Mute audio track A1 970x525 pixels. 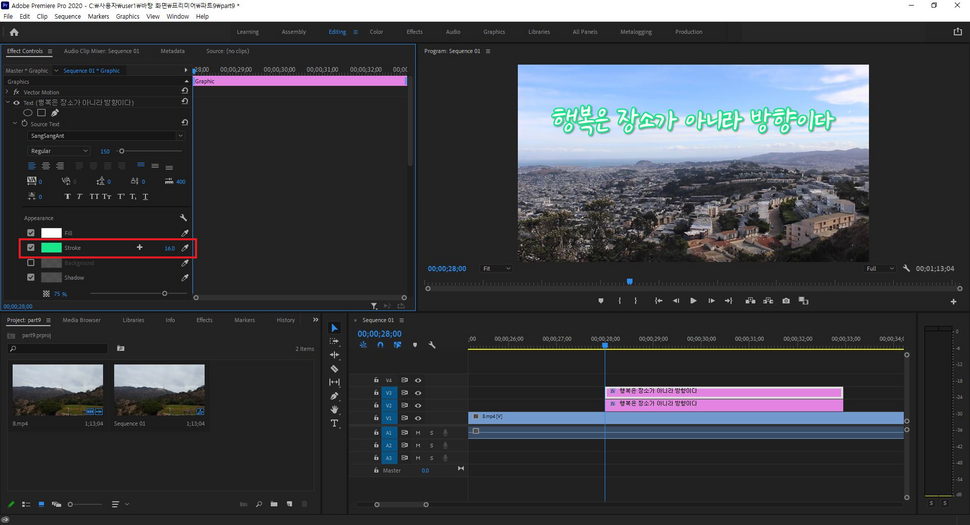coord(418,432)
